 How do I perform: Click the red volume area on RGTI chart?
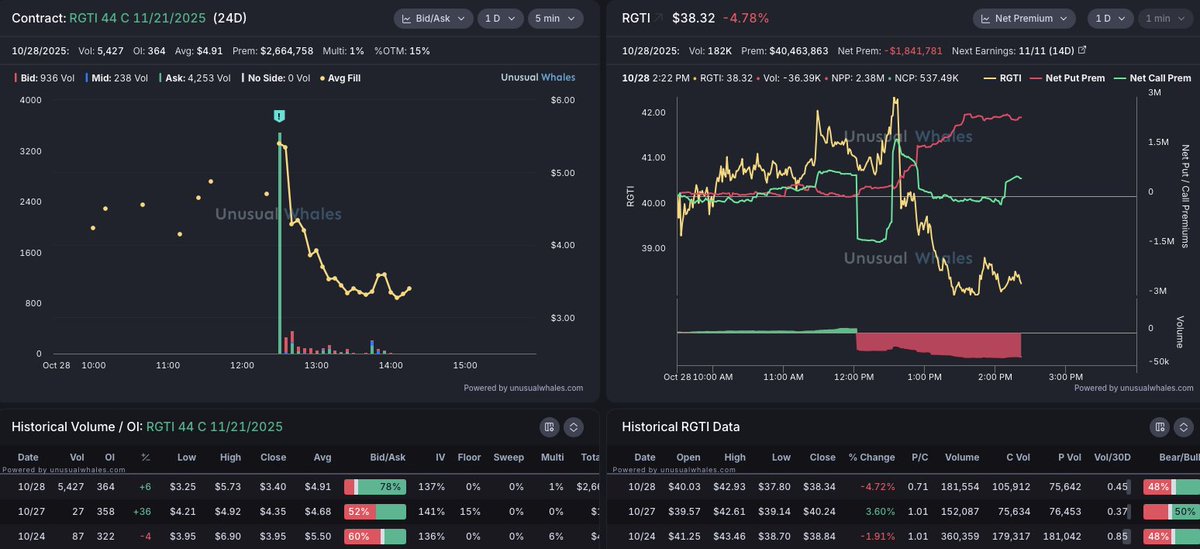click(938, 344)
